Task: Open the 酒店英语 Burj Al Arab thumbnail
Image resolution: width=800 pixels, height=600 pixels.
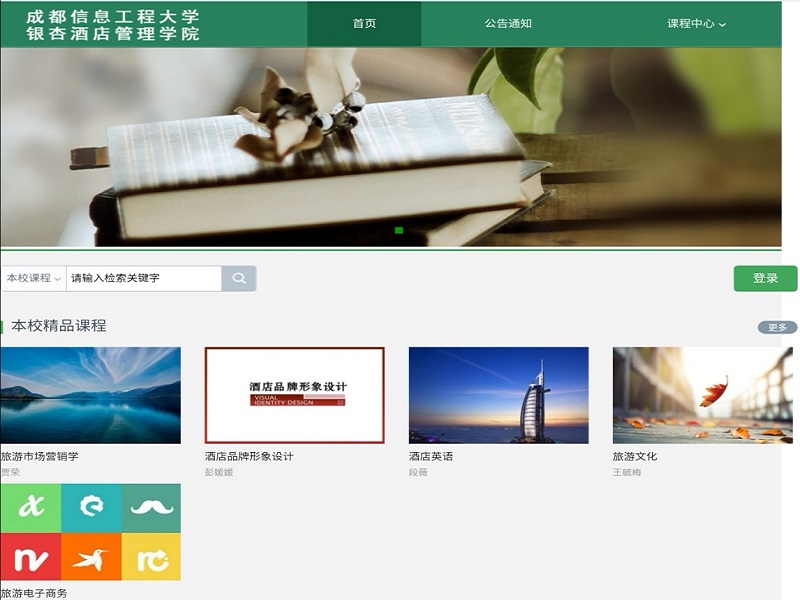Action: [x=498, y=395]
